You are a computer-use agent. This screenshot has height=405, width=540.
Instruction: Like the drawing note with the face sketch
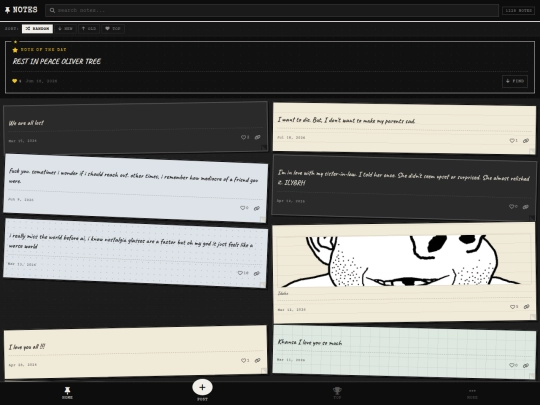513,307
